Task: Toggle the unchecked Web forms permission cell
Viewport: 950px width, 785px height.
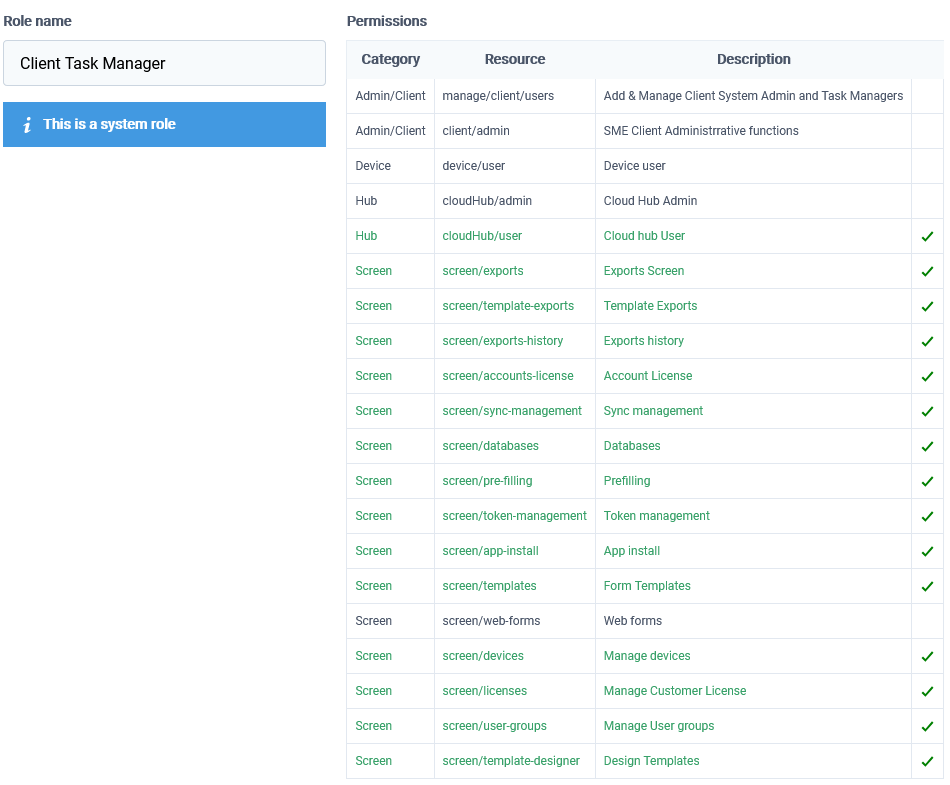Action: point(927,621)
